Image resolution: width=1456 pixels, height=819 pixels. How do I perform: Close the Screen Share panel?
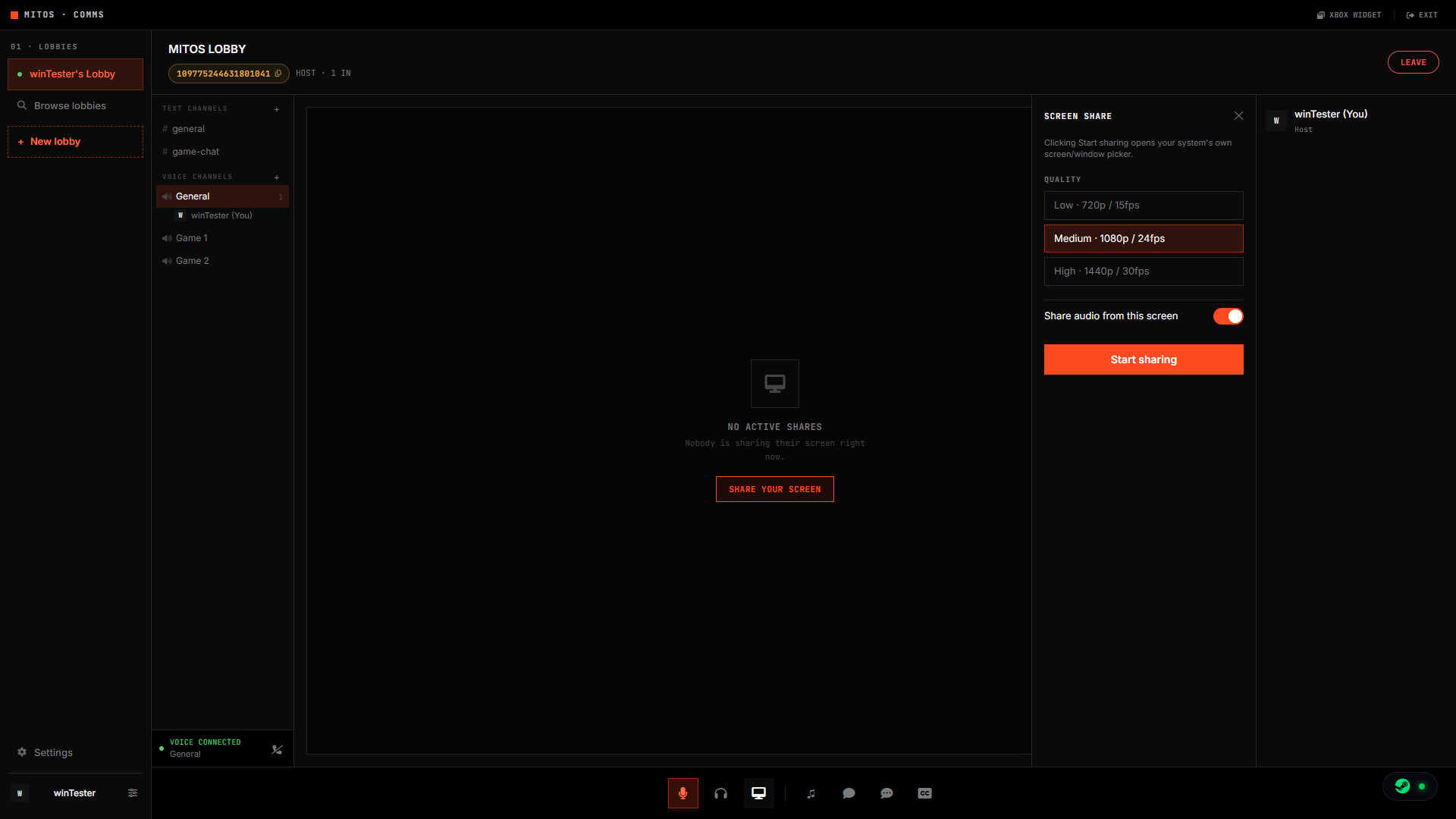tap(1238, 116)
